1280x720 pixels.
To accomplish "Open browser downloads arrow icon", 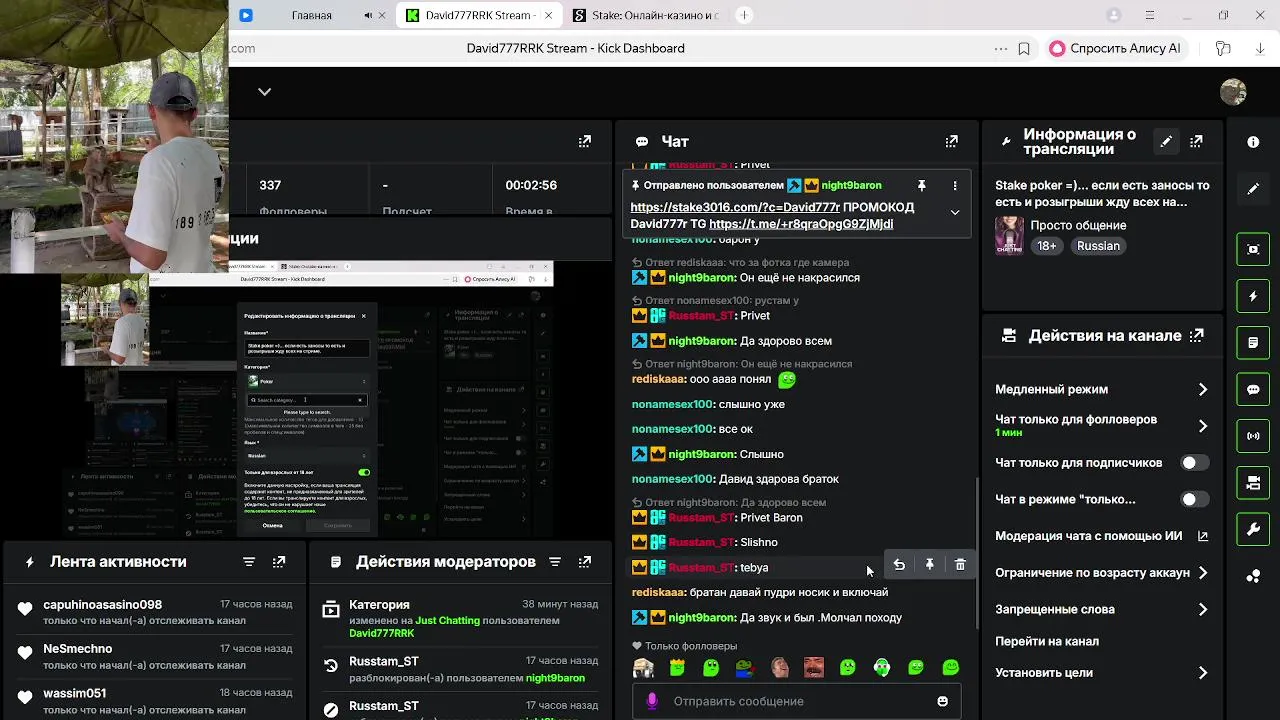I will (1258, 48).
